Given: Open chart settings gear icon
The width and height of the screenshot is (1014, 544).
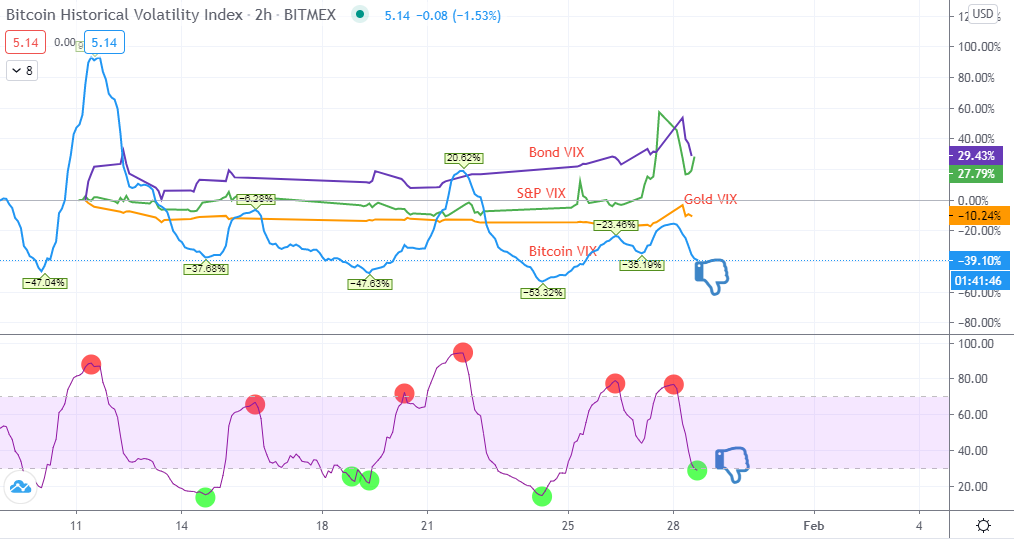Looking at the screenshot, I should coord(983,525).
